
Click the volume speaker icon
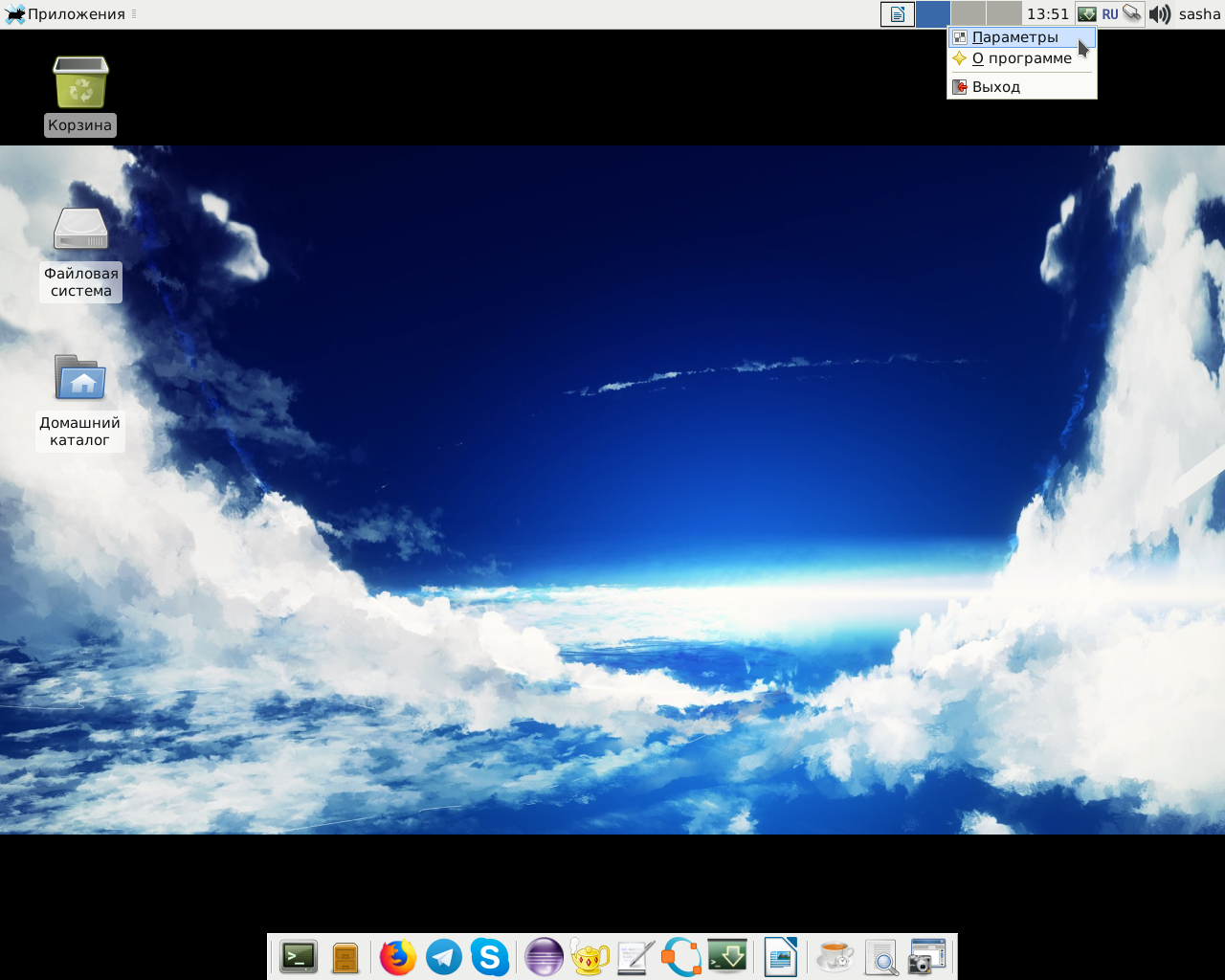(x=1160, y=14)
